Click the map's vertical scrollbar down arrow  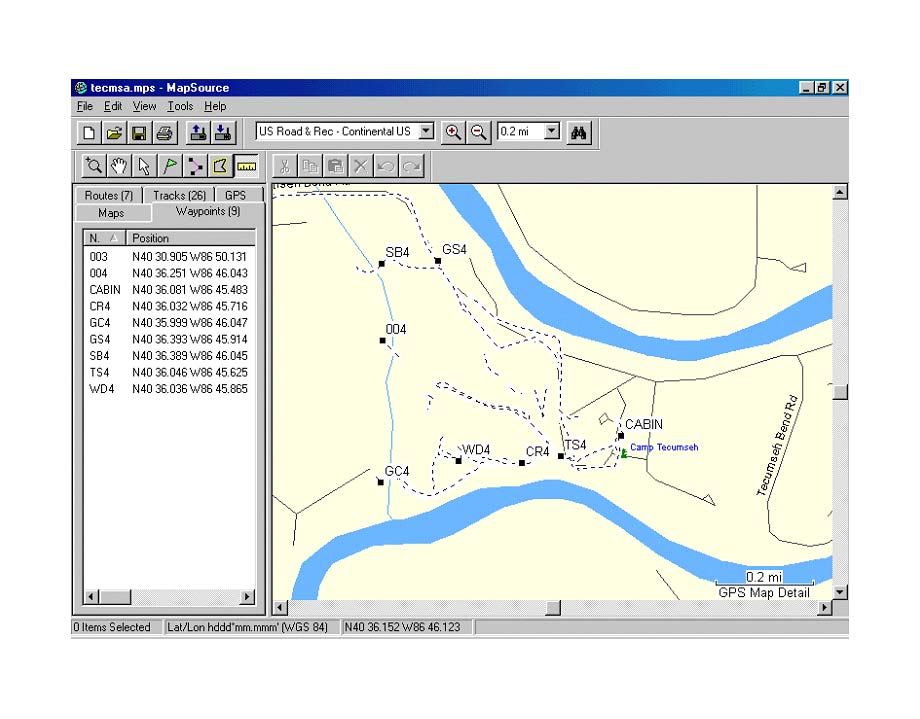click(x=840, y=592)
